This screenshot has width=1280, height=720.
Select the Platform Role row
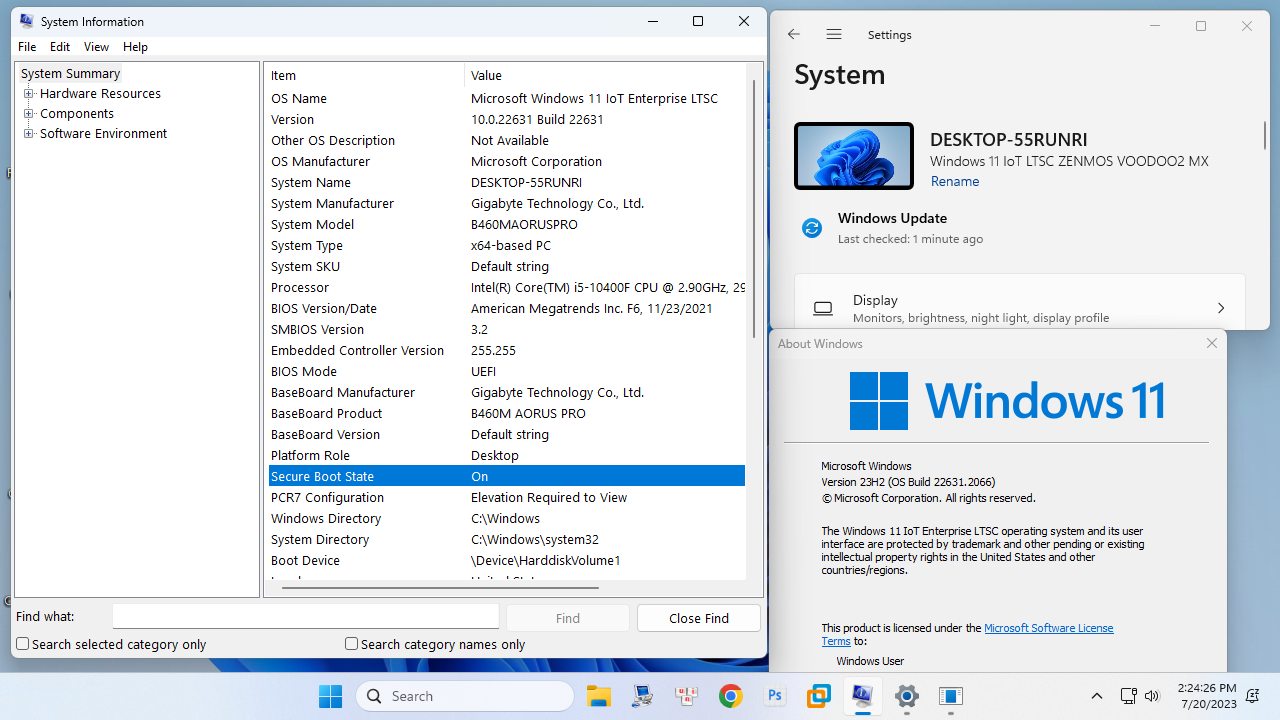point(506,455)
